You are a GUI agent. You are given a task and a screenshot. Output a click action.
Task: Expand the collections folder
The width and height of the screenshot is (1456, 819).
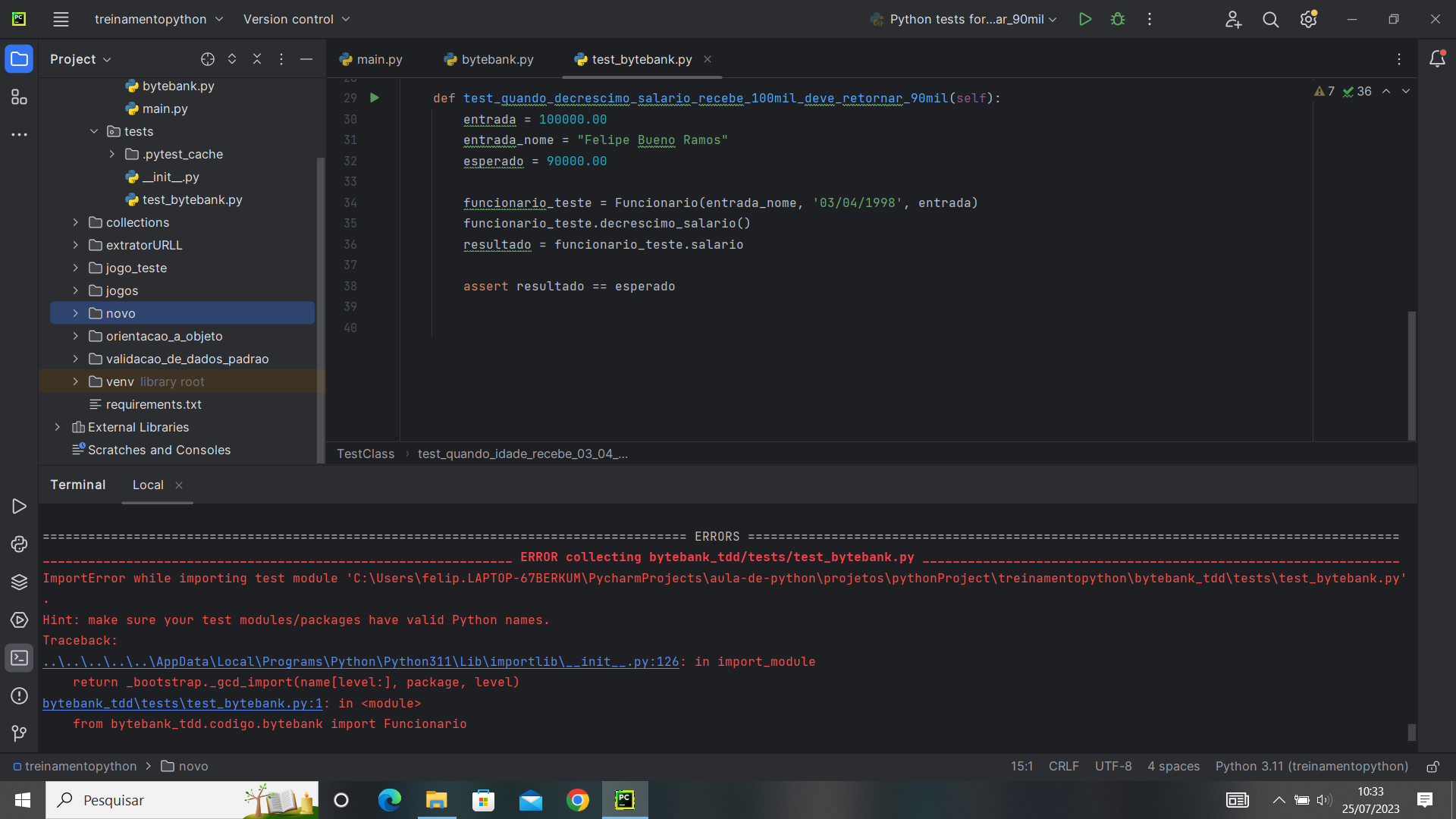76,223
